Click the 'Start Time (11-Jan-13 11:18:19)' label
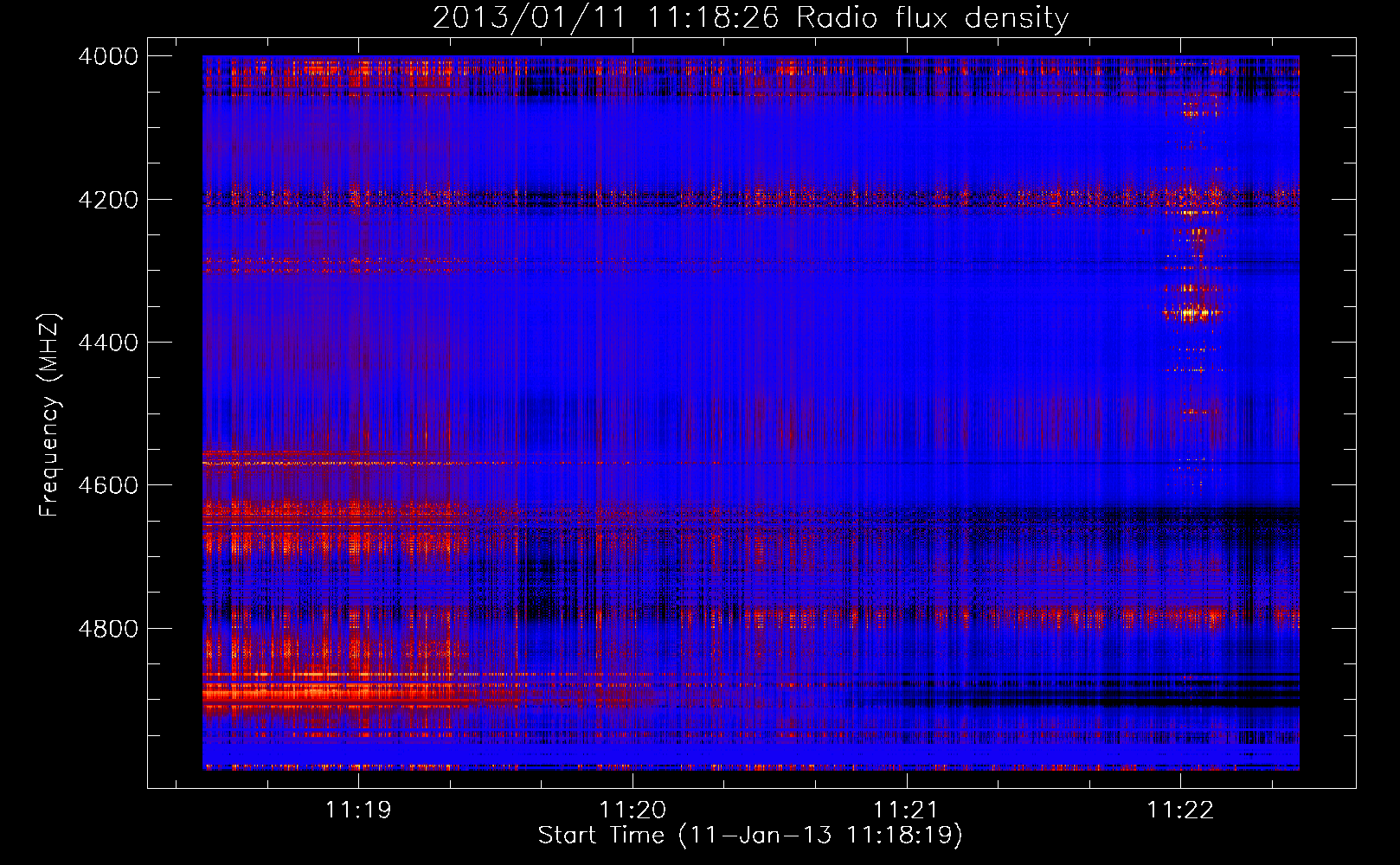 pyautogui.click(x=750, y=836)
